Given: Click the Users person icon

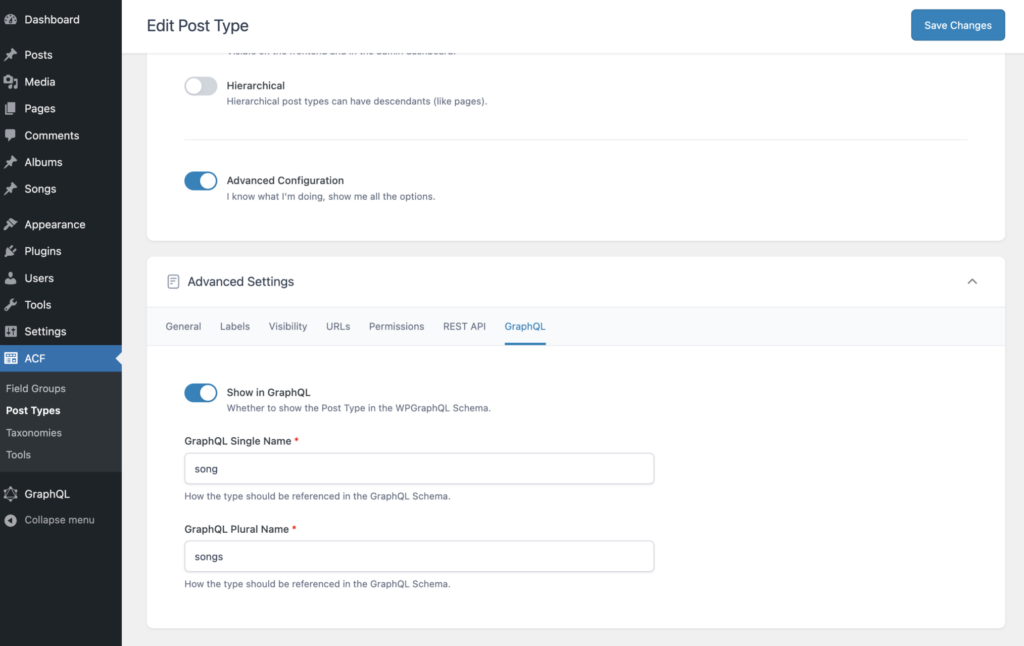Looking at the screenshot, I should coord(11,278).
